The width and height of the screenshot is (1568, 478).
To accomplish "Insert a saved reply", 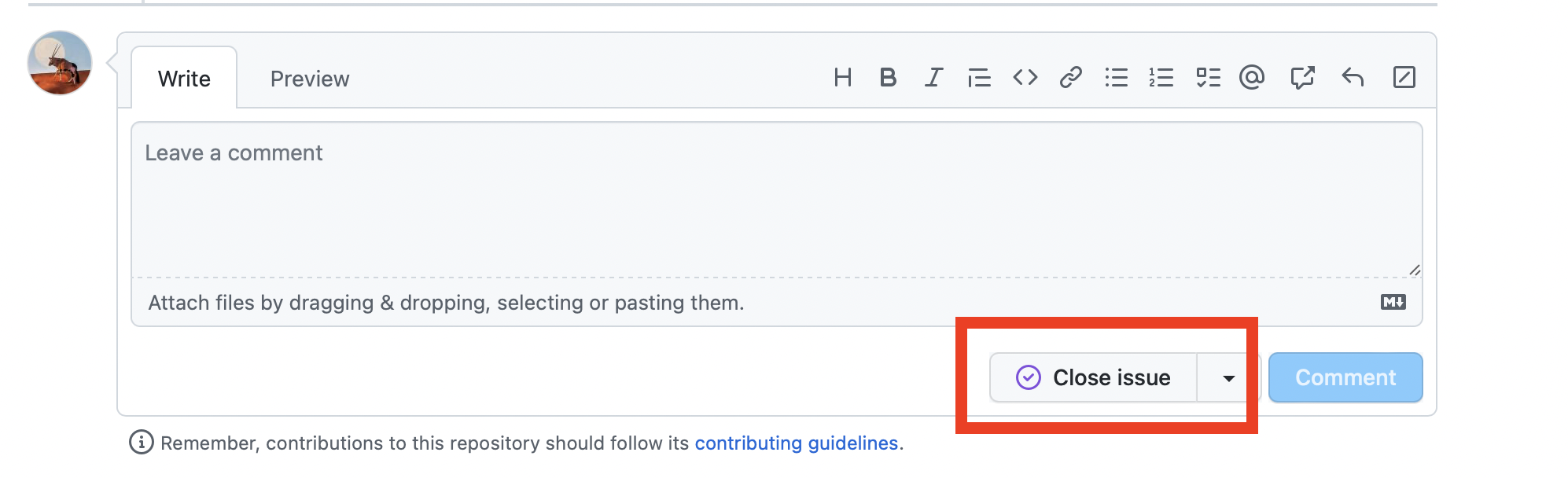I will point(1353,77).
